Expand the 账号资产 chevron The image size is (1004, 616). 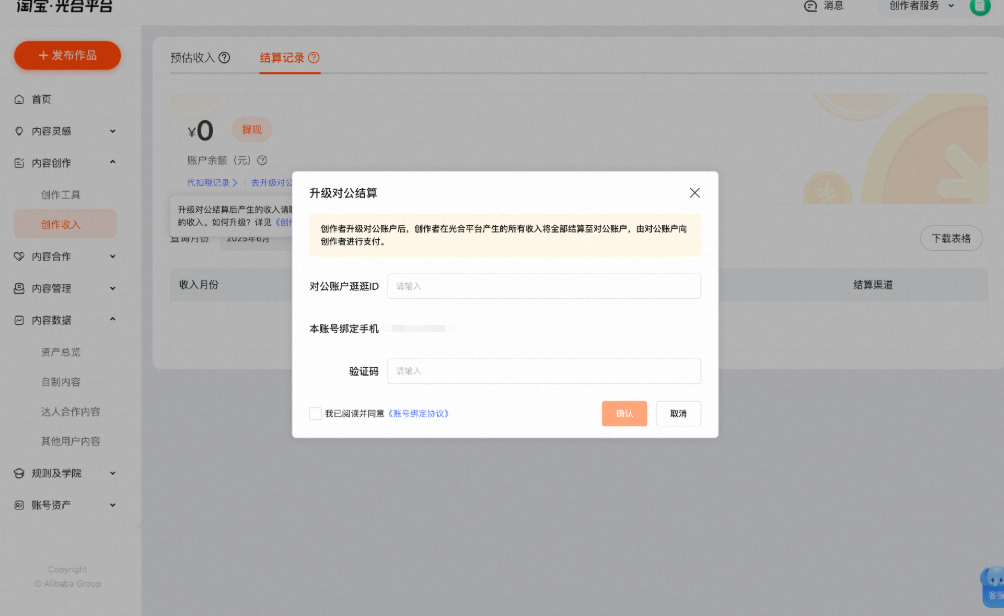pyautogui.click(x=113, y=505)
